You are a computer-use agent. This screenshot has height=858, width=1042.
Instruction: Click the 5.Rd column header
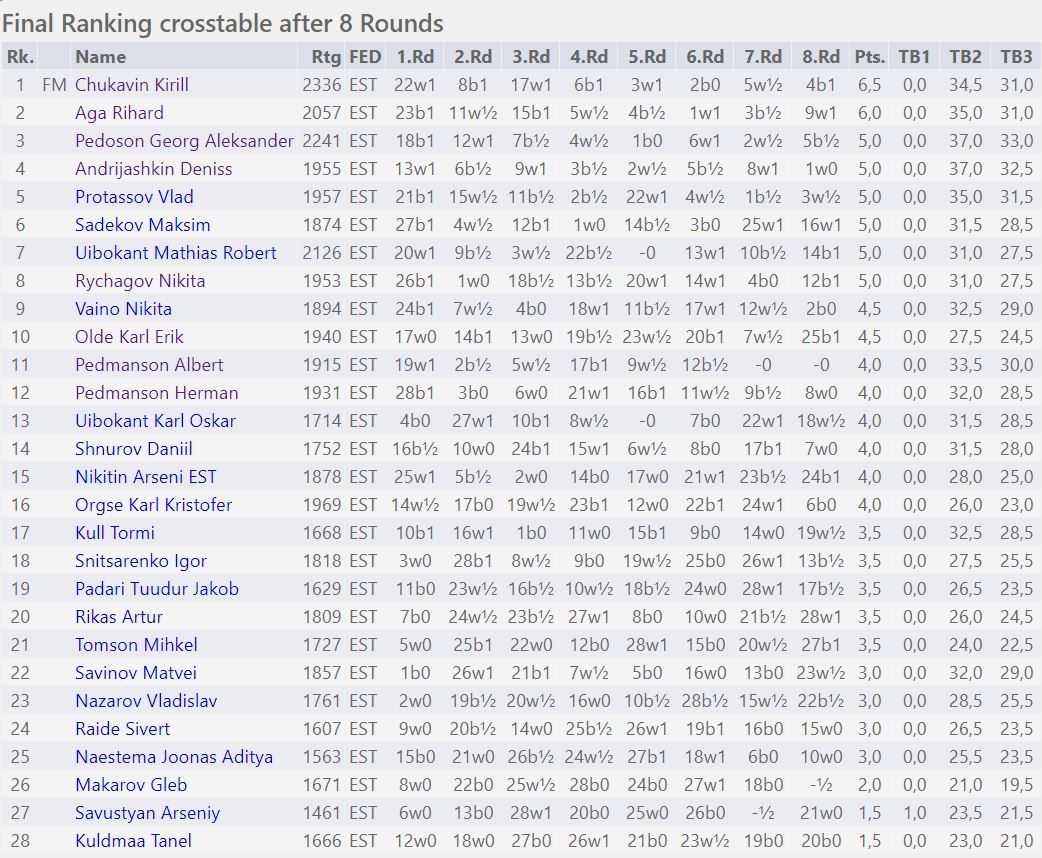click(647, 56)
